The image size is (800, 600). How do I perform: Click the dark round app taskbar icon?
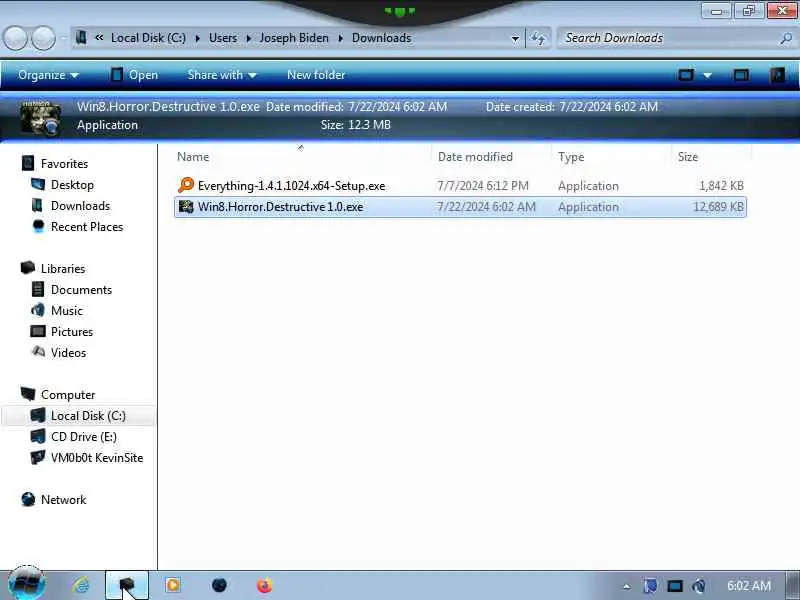219,585
